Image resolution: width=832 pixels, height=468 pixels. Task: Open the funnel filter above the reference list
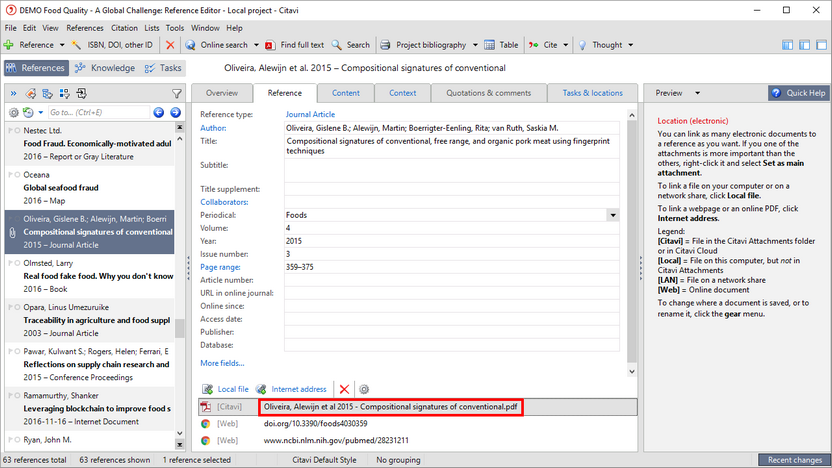(177, 94)
